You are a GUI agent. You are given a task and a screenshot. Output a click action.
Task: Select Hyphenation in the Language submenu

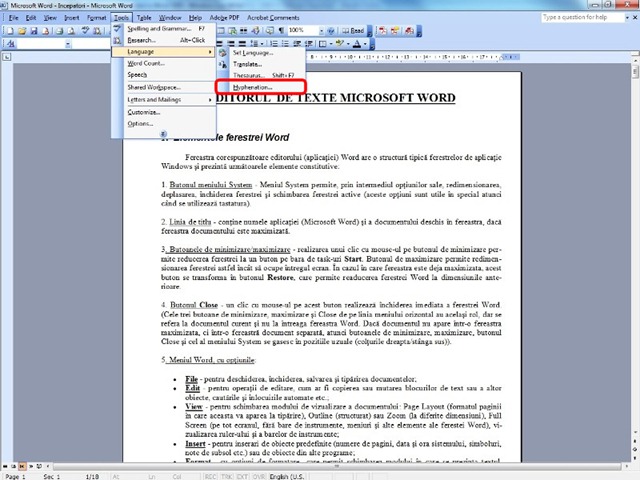(261, 87)
